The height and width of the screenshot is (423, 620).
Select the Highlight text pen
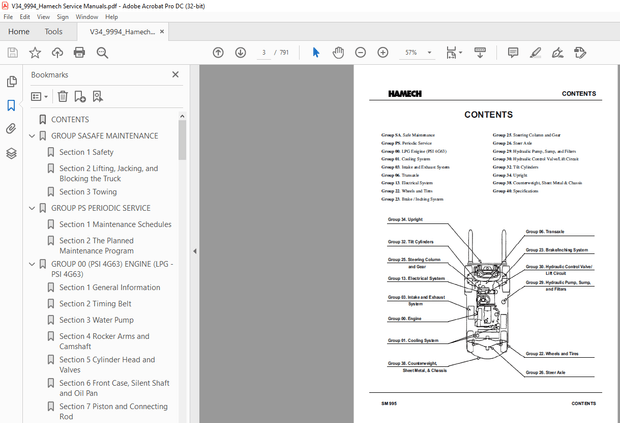point(535,53)
